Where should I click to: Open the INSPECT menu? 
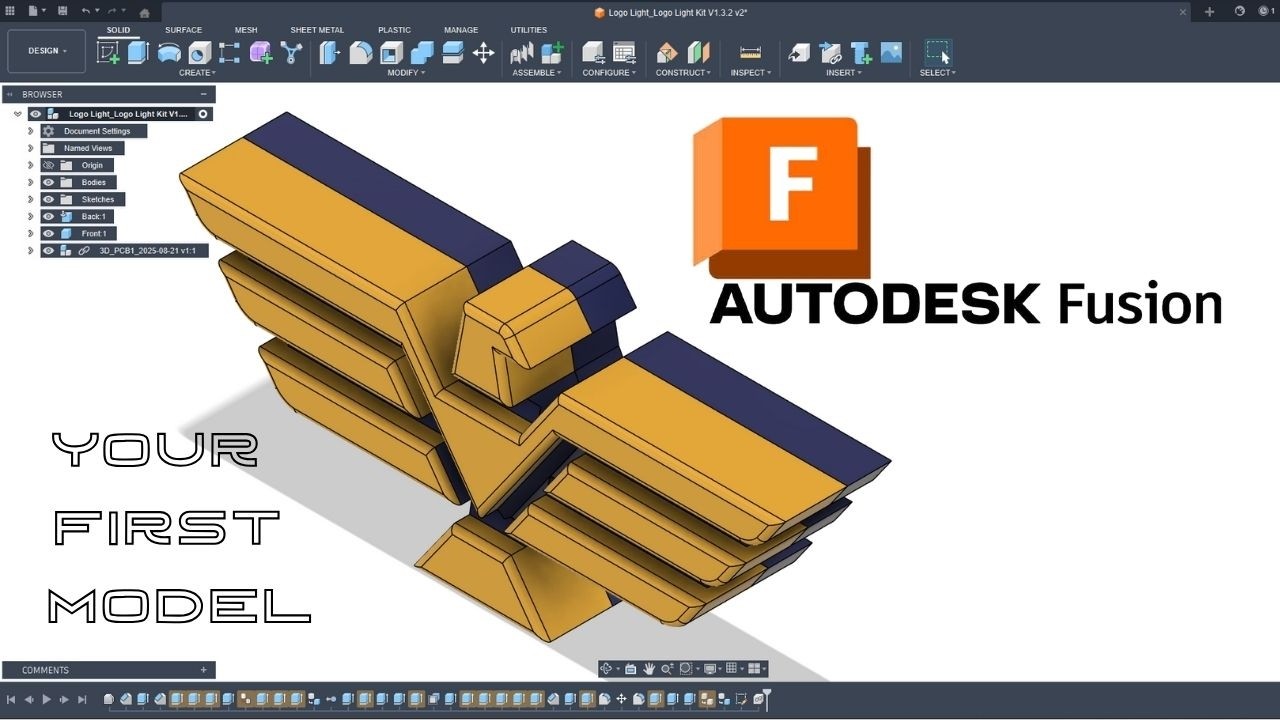tap(749, 73)
